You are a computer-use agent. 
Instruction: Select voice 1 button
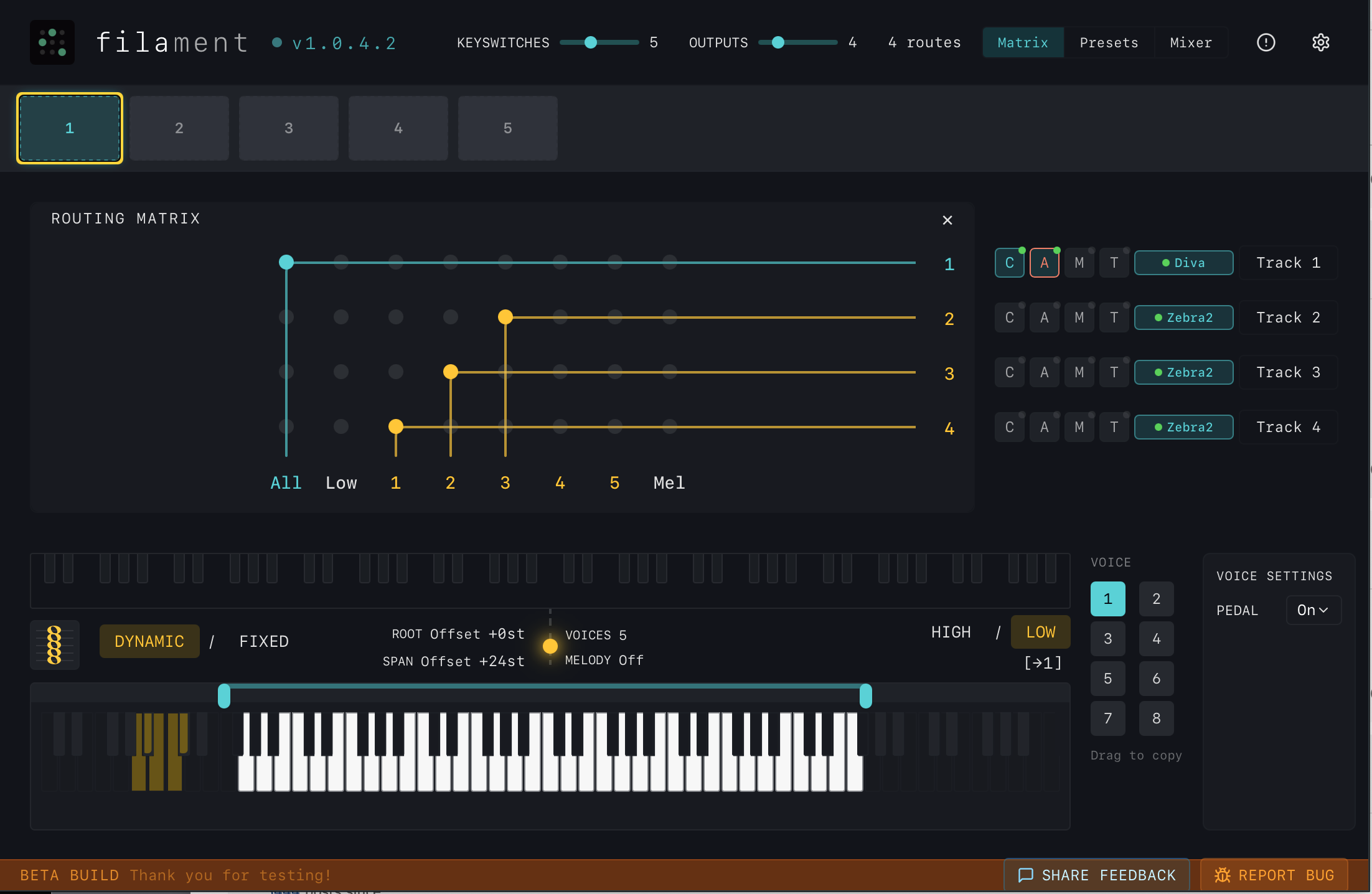point(1107,599)
